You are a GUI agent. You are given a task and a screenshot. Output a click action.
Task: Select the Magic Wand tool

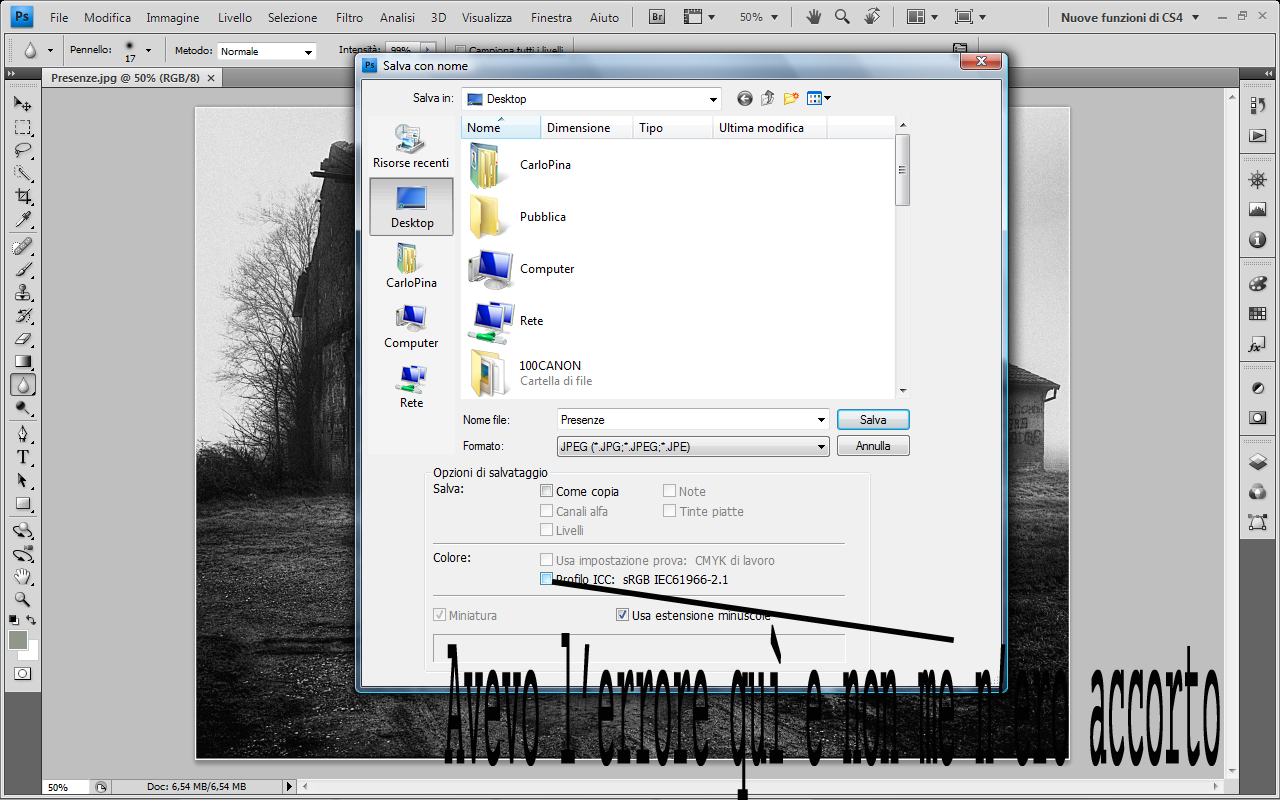point(22,174)
